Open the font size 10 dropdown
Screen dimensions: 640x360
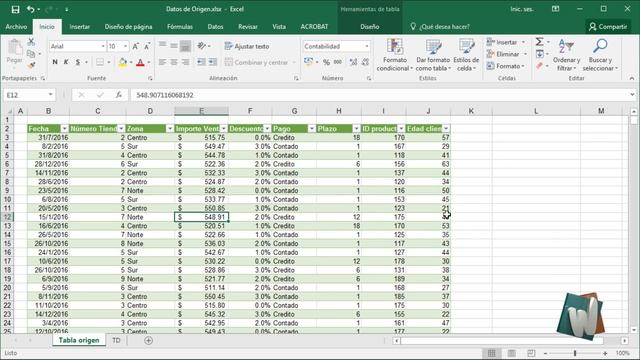pyautogui.click(x=125, y=46)
